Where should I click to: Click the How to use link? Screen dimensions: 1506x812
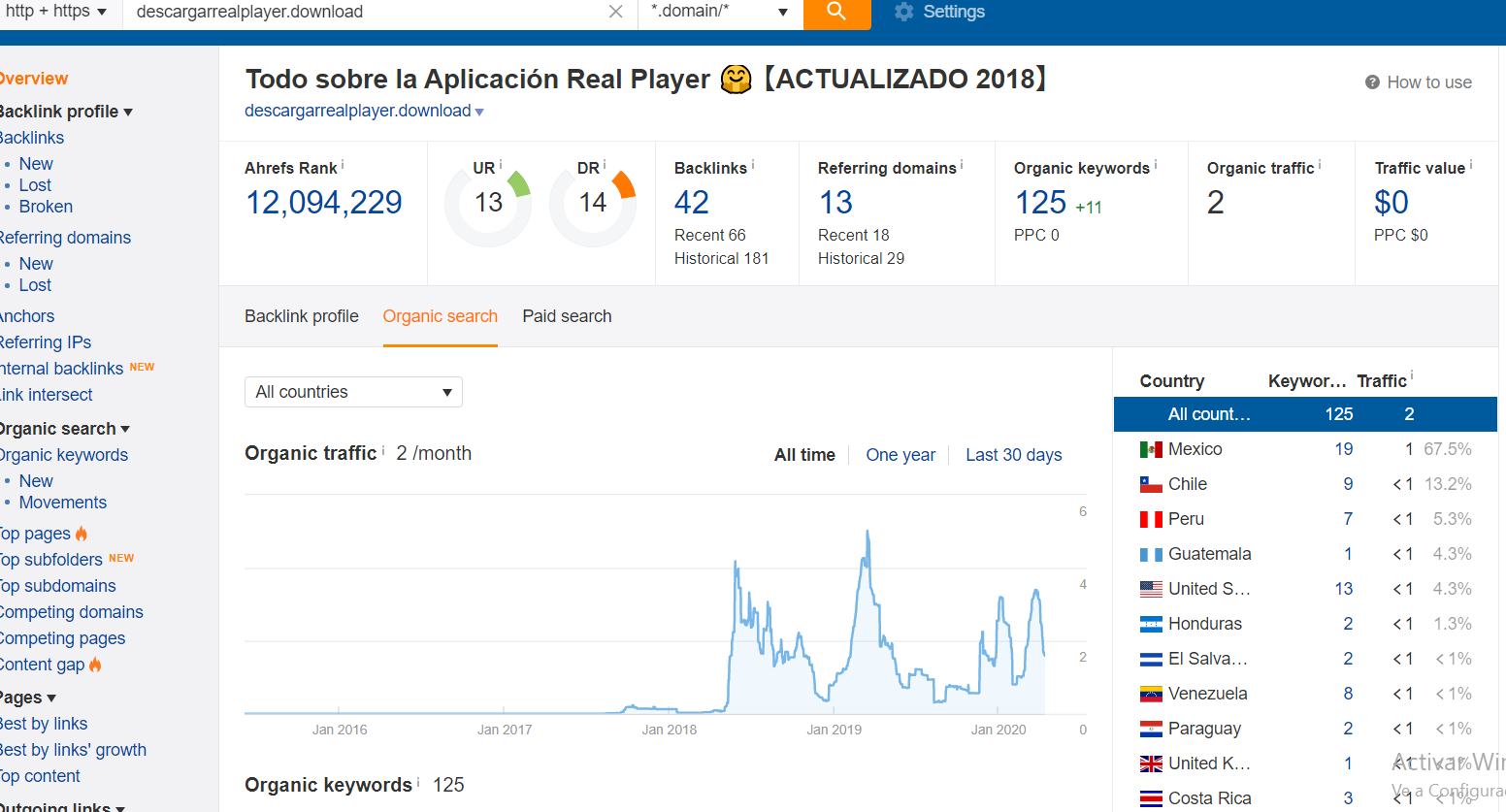coord(1429,82)
